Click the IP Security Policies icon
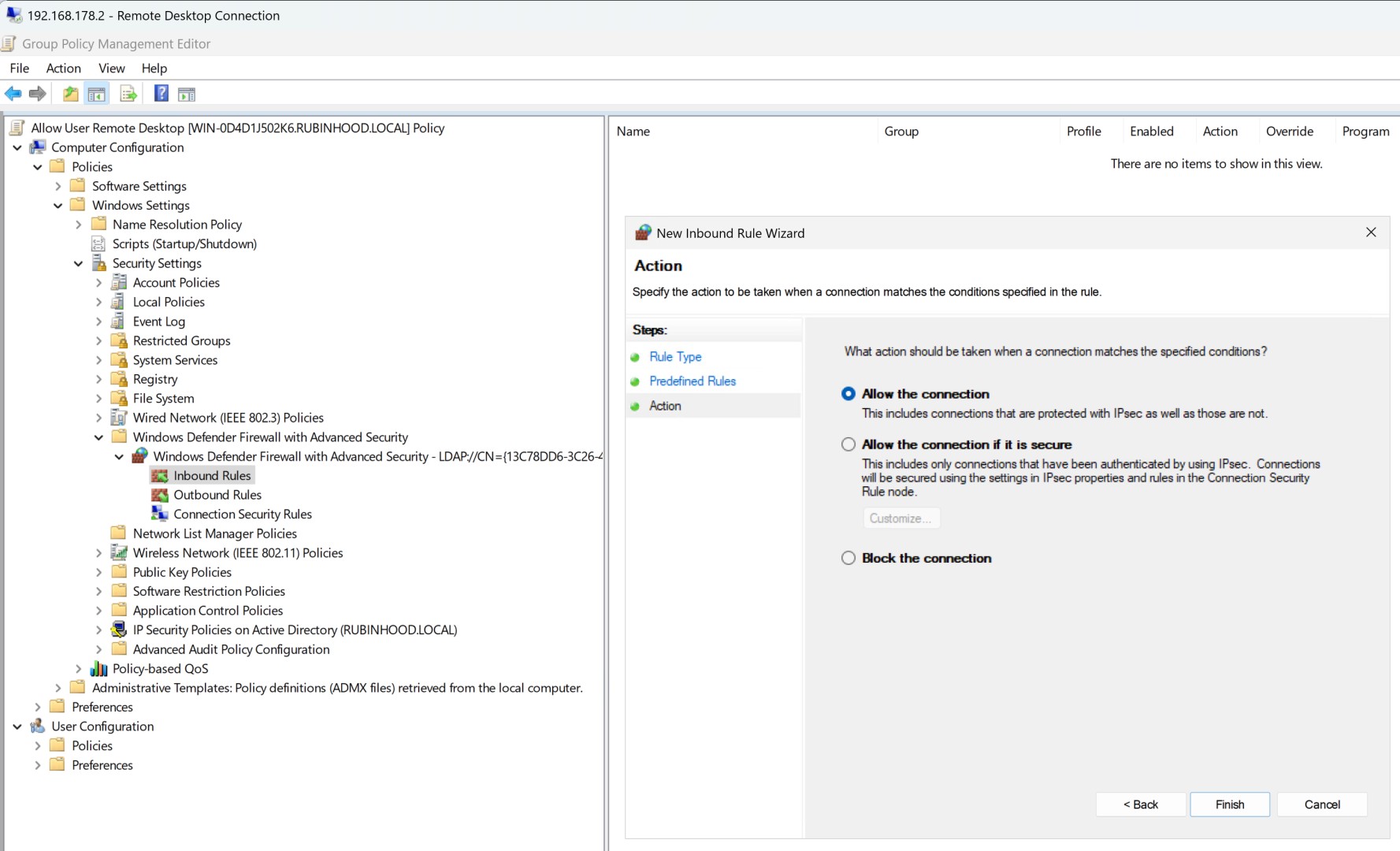Screen dimensions: 1400x851 (119, 630)
